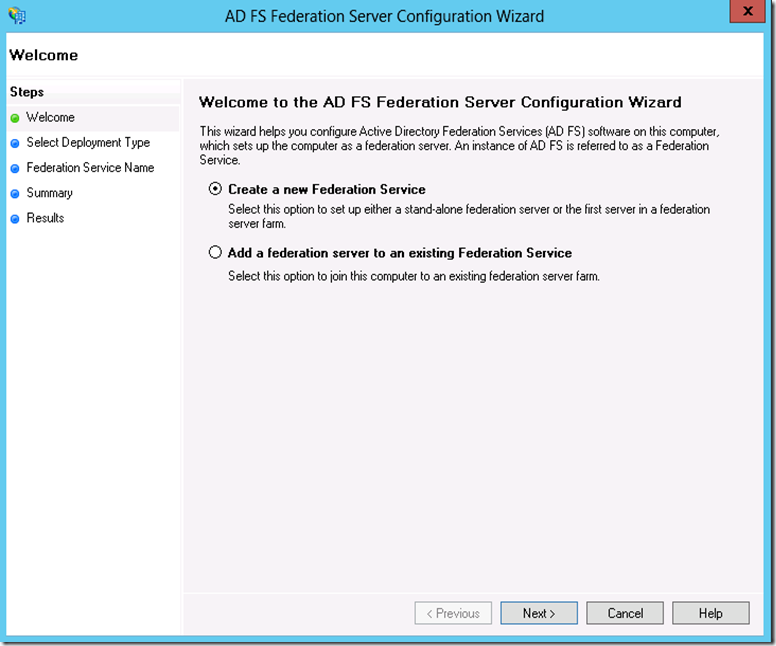The height and width of the screenshot is (646, 776).
Task: Click the blue bullet beside Summary
Action: pos(15,194)
